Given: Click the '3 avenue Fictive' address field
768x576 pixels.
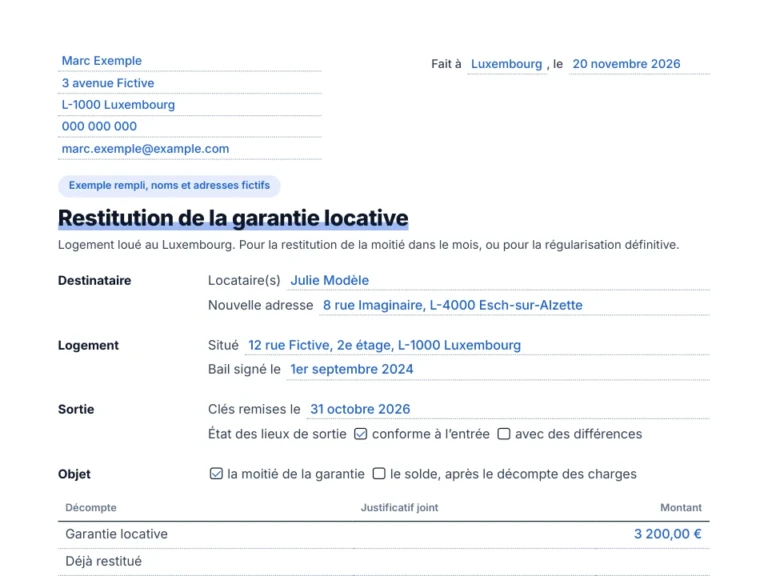Looking at the screenshot, I should tap(190, 83).
